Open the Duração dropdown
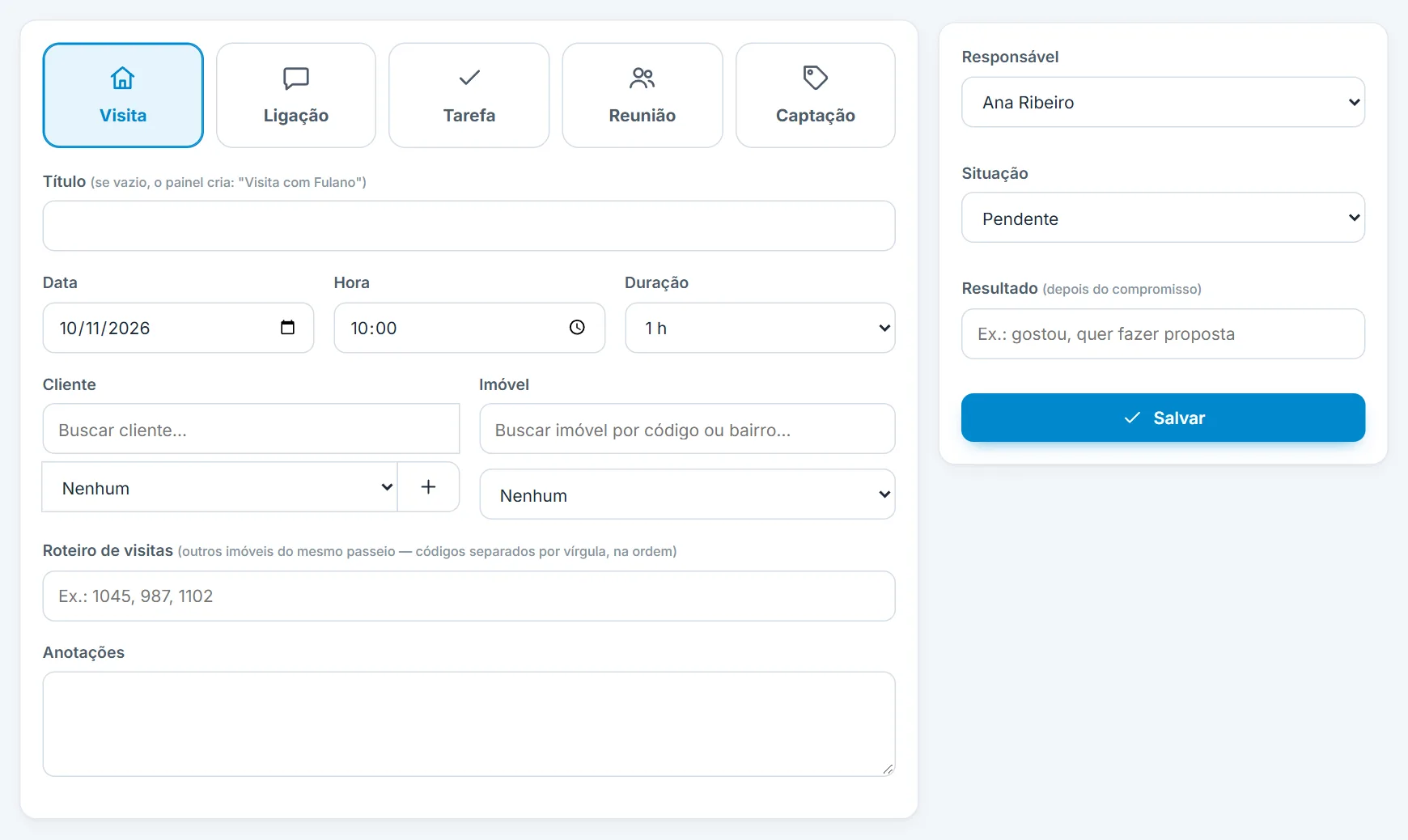Screen dimensions: 1408x840 pyautogui.click(x=761, y=328)
